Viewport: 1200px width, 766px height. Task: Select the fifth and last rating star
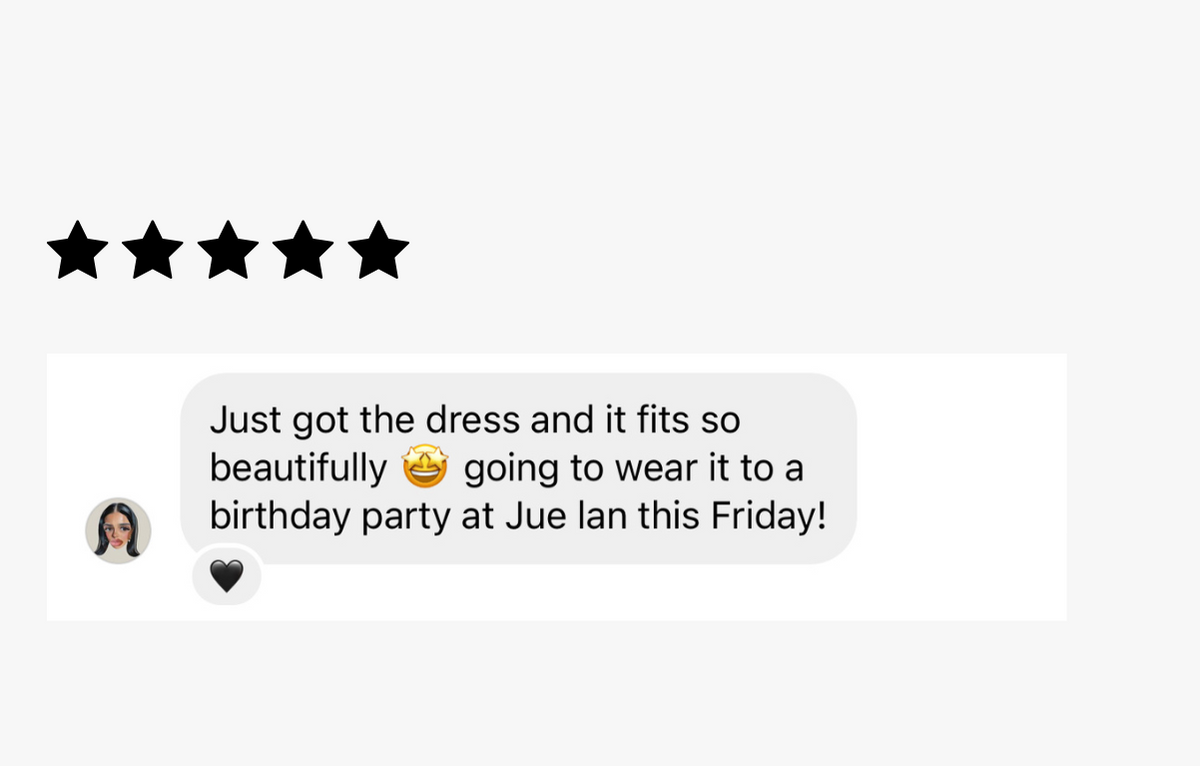(378, 250)
